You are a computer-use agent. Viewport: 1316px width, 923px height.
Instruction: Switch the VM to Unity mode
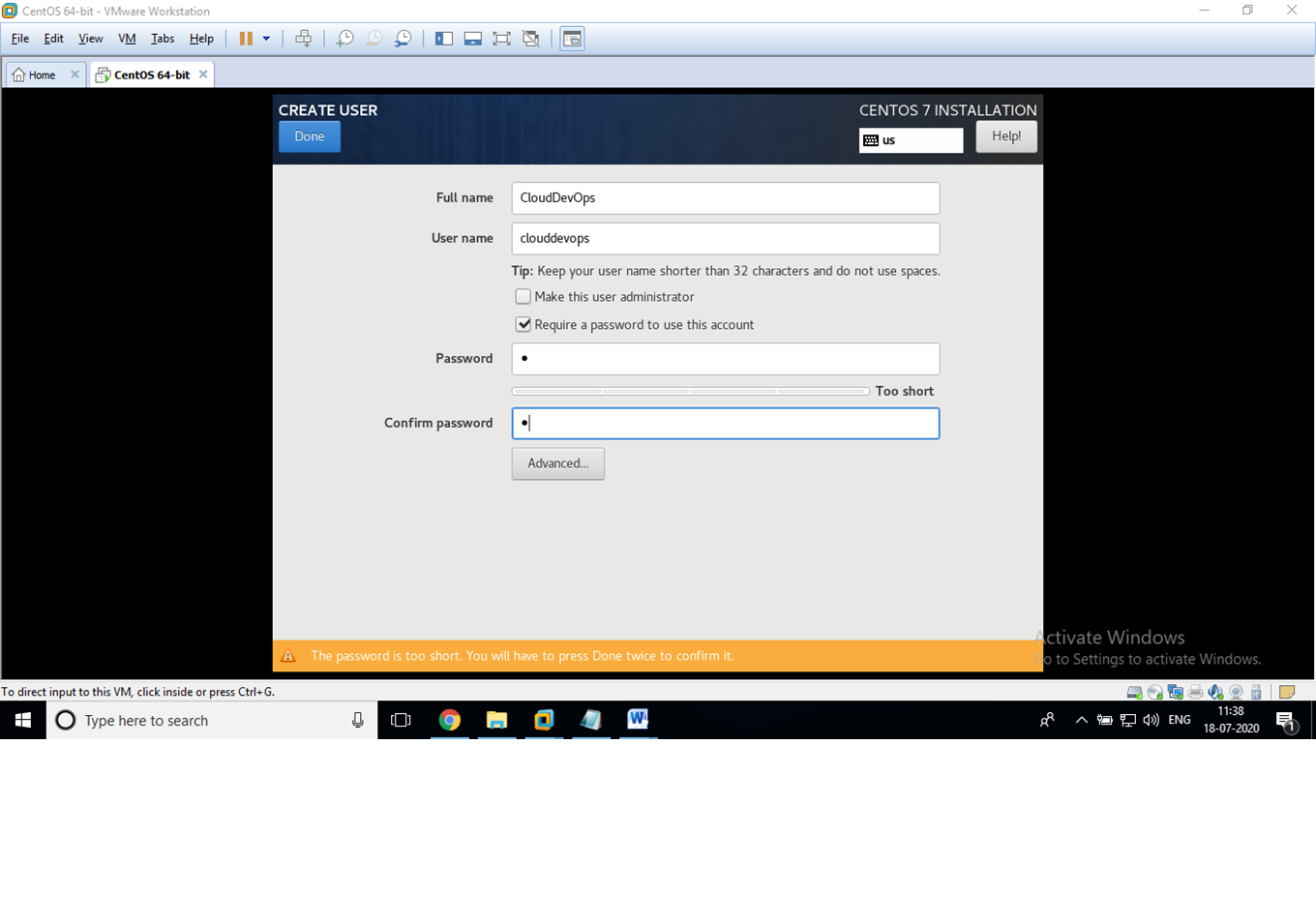(x=531, y=39)
